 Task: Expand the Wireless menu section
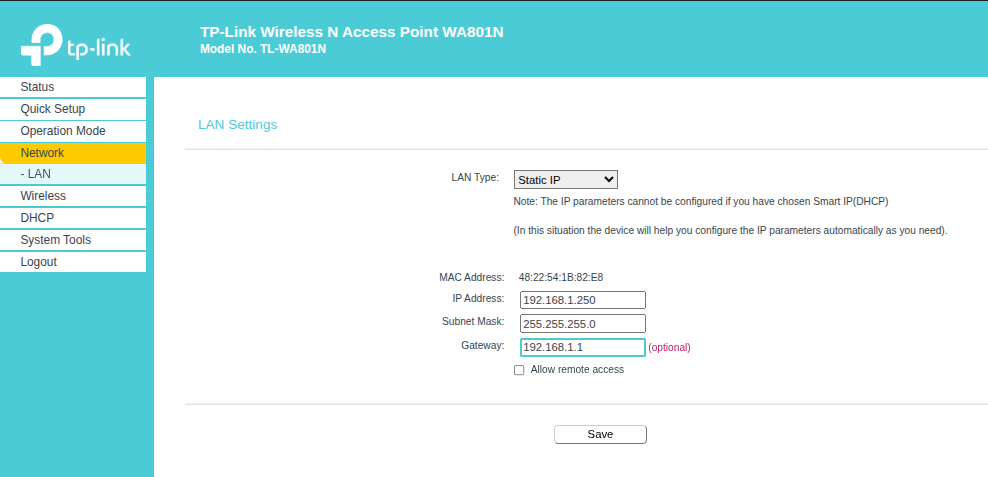[x=73, y=196]
